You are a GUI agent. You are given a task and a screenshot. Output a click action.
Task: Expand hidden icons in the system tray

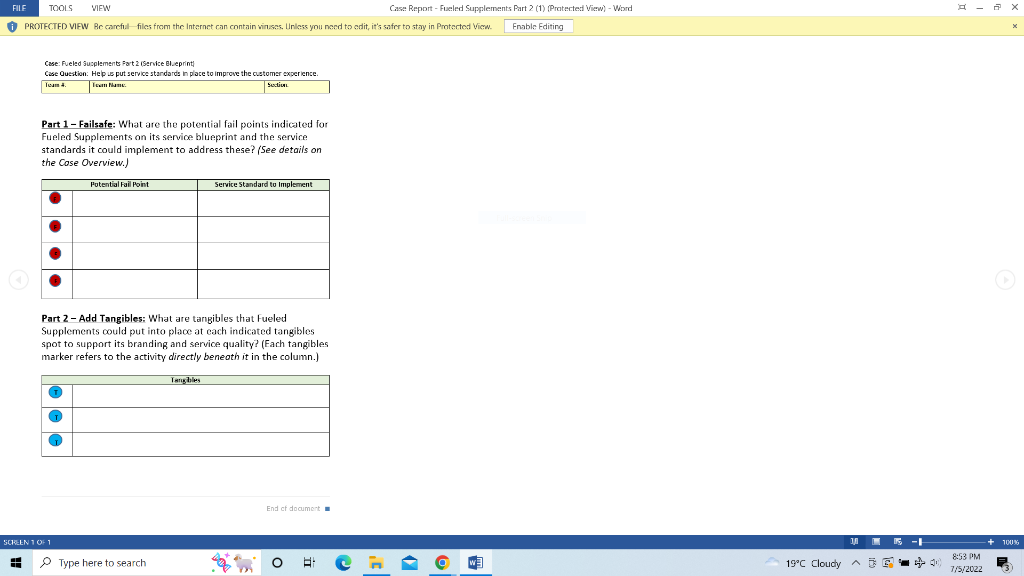(x=856, y=562)
